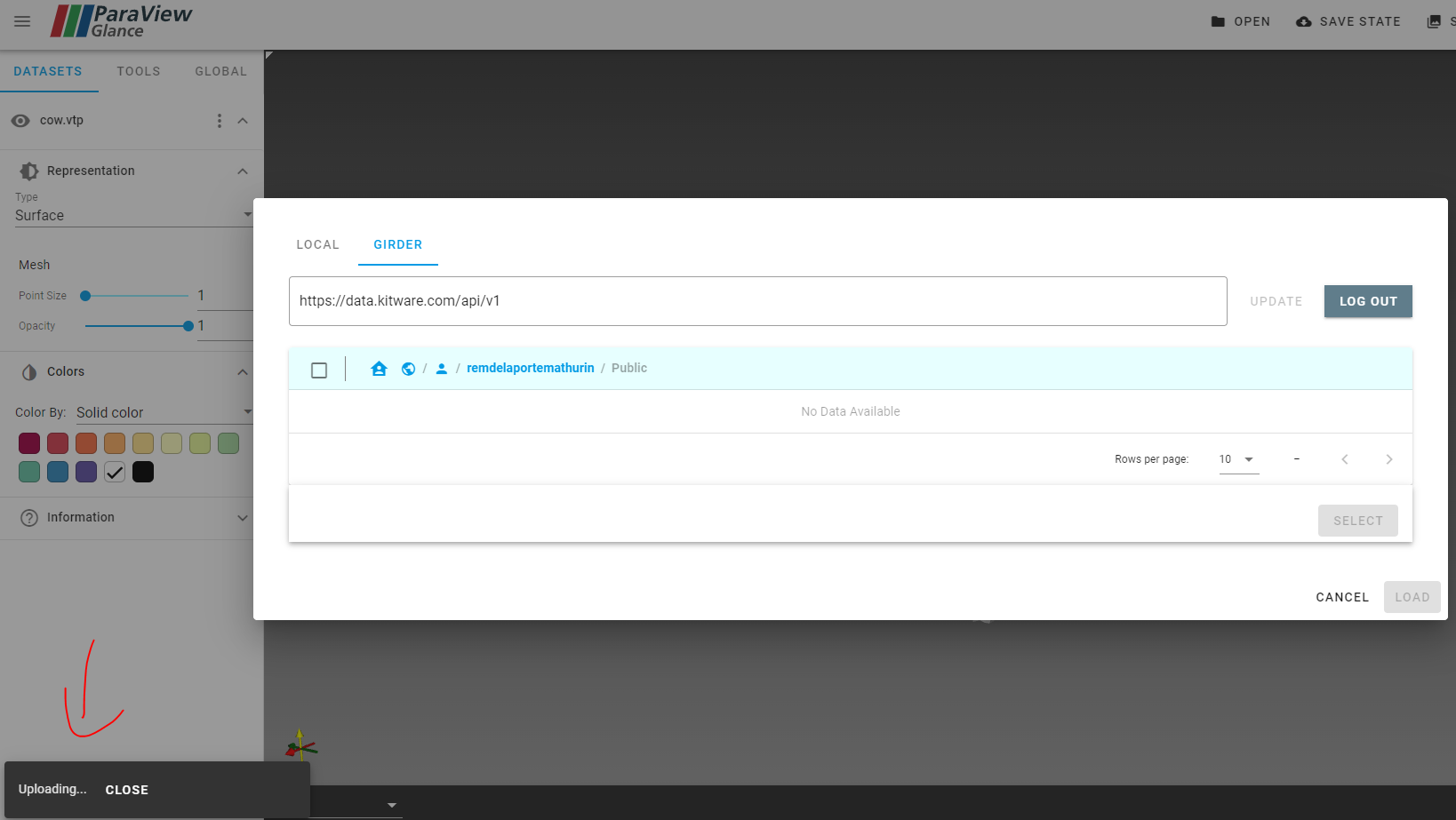Click the collections globe icon in the breadcrumb
The image size is (1456, 820).
[x=408, y=368]
